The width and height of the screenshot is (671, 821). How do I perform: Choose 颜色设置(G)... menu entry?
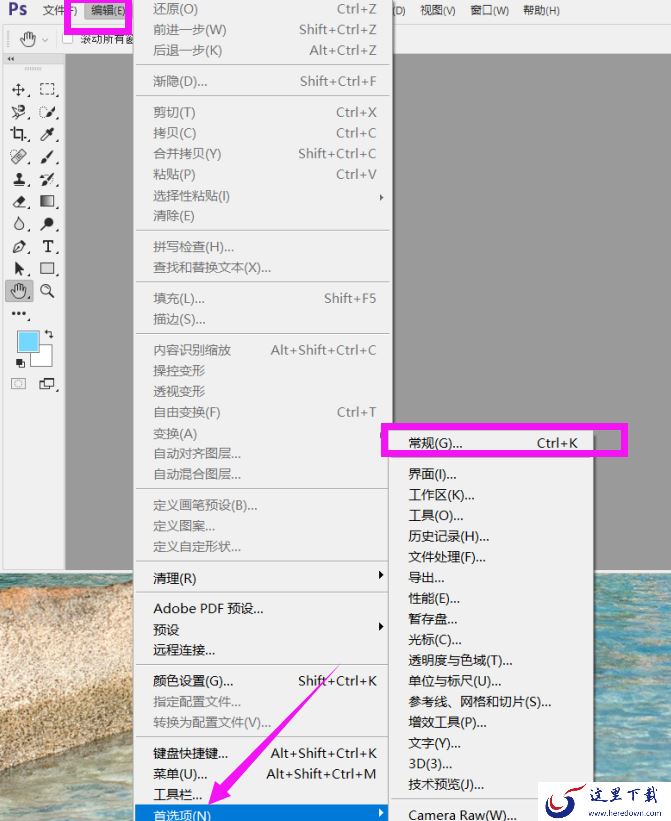(x=262, y=681)
